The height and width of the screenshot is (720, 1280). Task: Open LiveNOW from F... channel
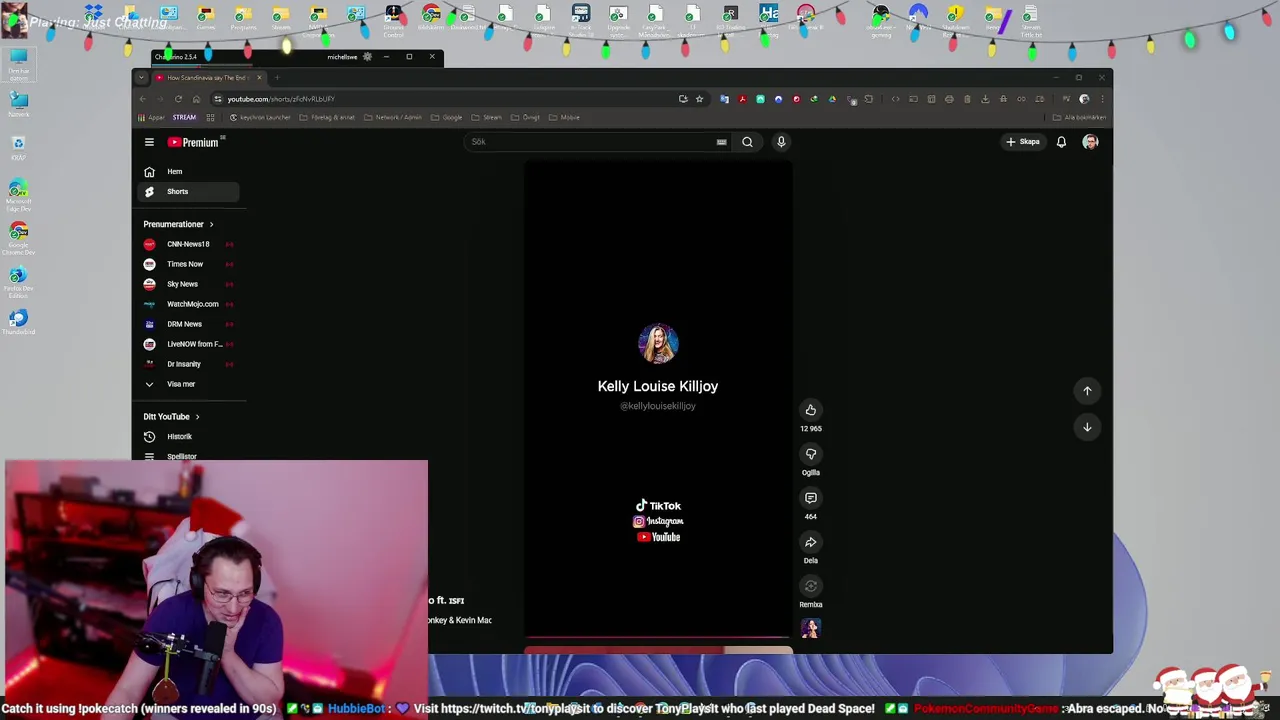click(x=189, y=344)
